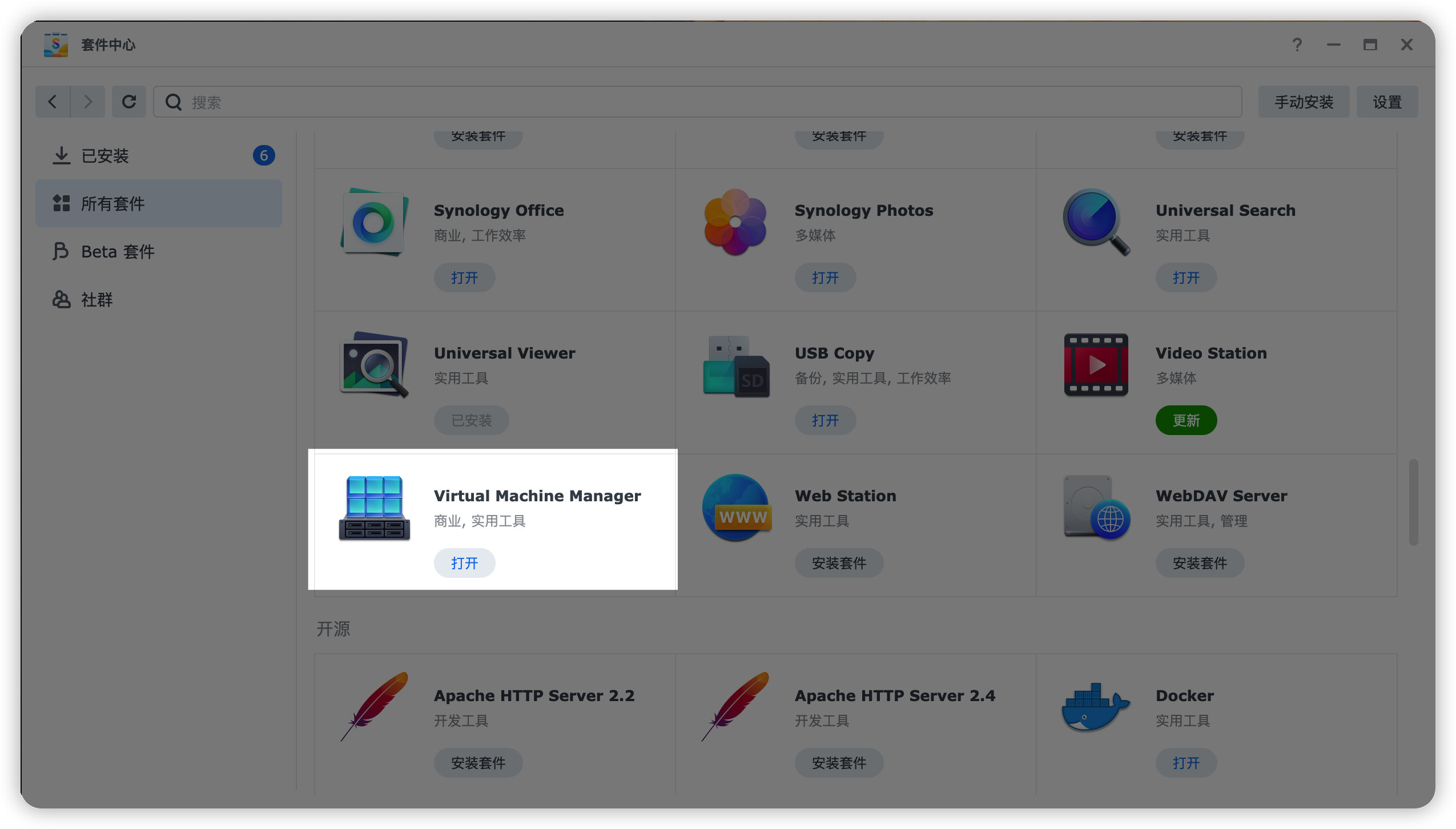The width and height of the screenshot is (1456, 829).
Task: Open Universal Search with 打开
Action: 1186,277
